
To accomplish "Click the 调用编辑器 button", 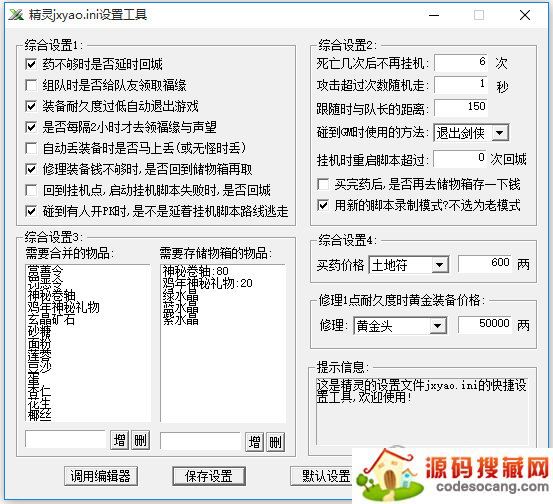I will pos(101,476).
